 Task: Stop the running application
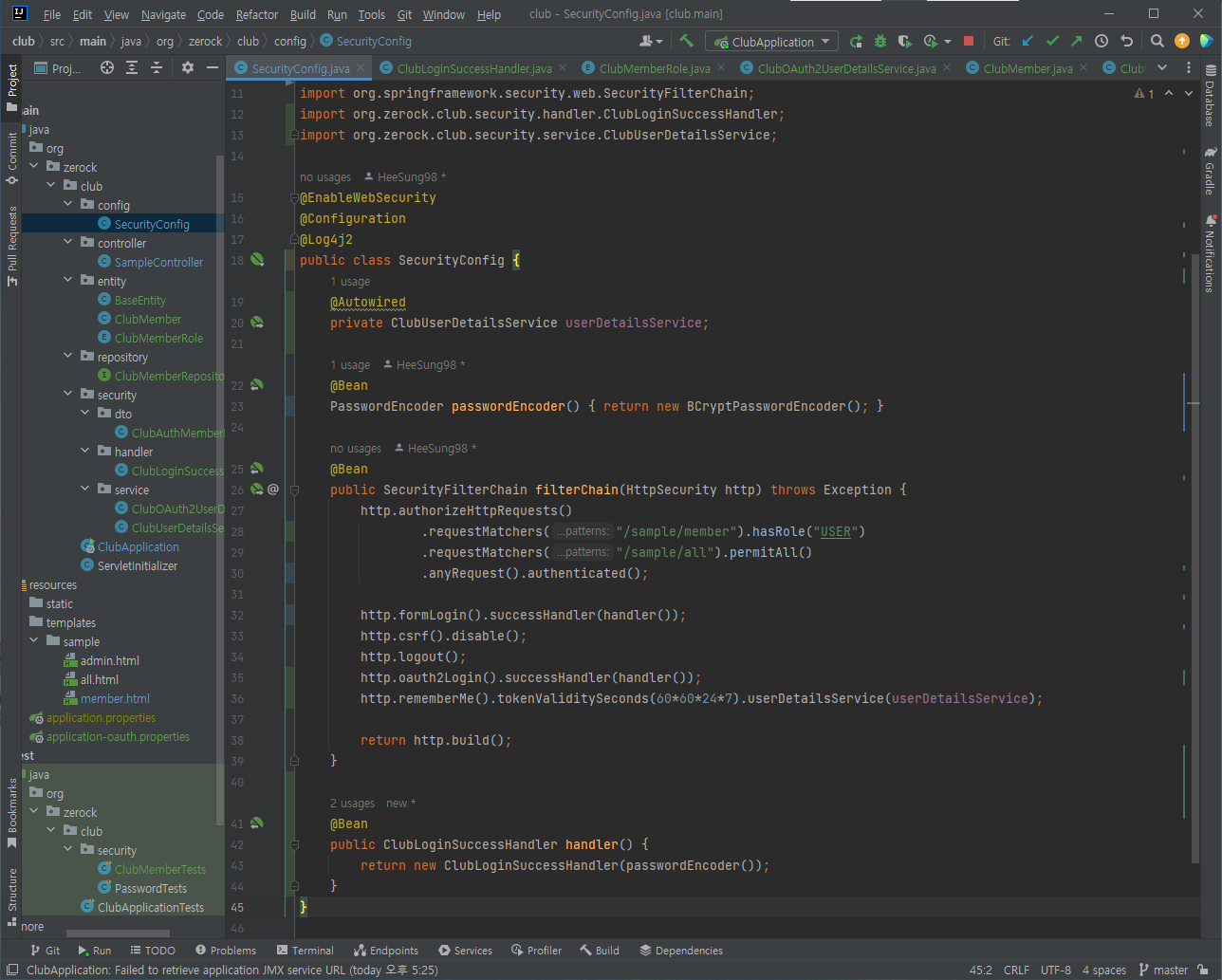click(x=969, y=41)
